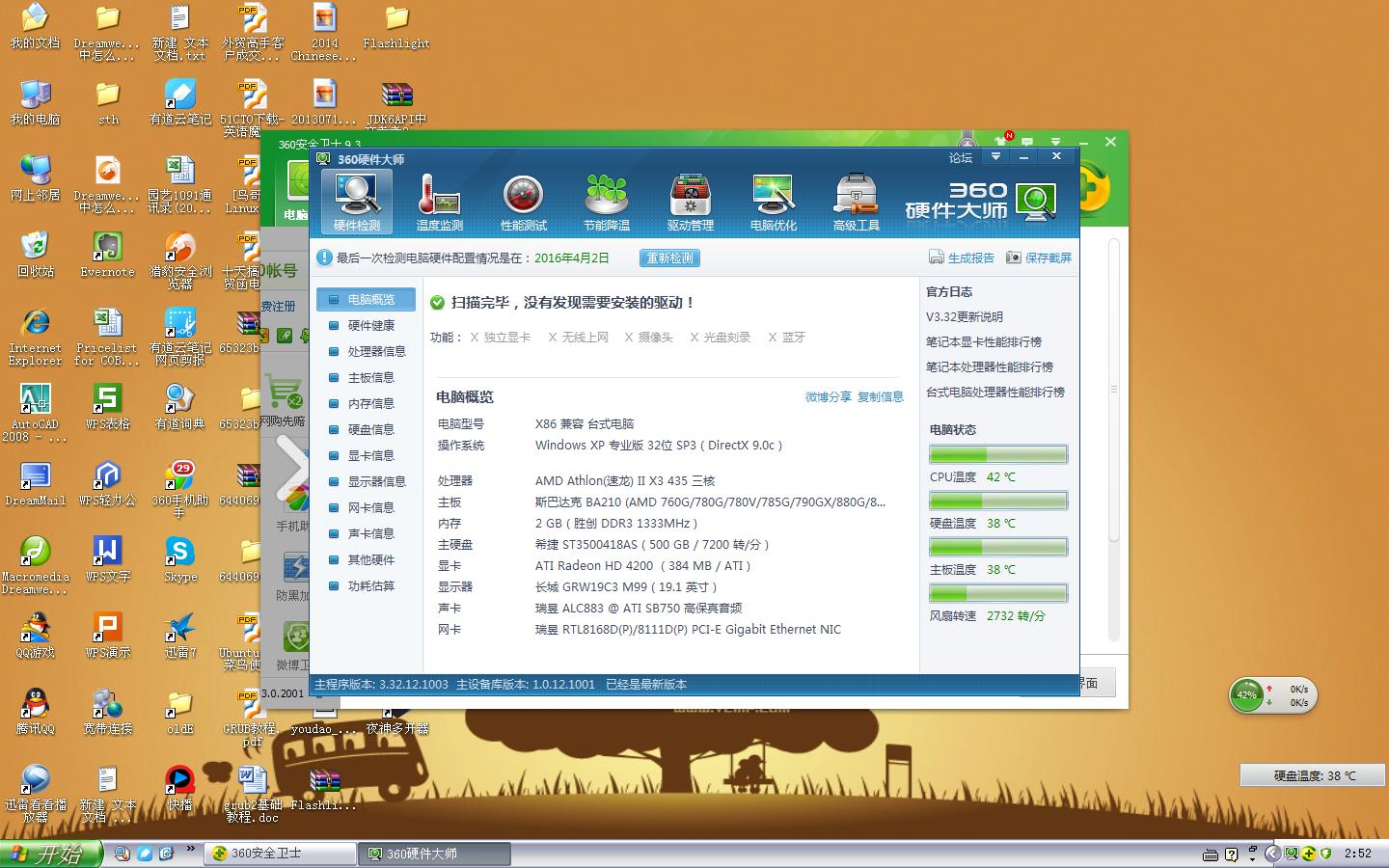Open the 硬件检测 hardware detection tool
The image size is (1389, 868).
click(x=356, y=202)
